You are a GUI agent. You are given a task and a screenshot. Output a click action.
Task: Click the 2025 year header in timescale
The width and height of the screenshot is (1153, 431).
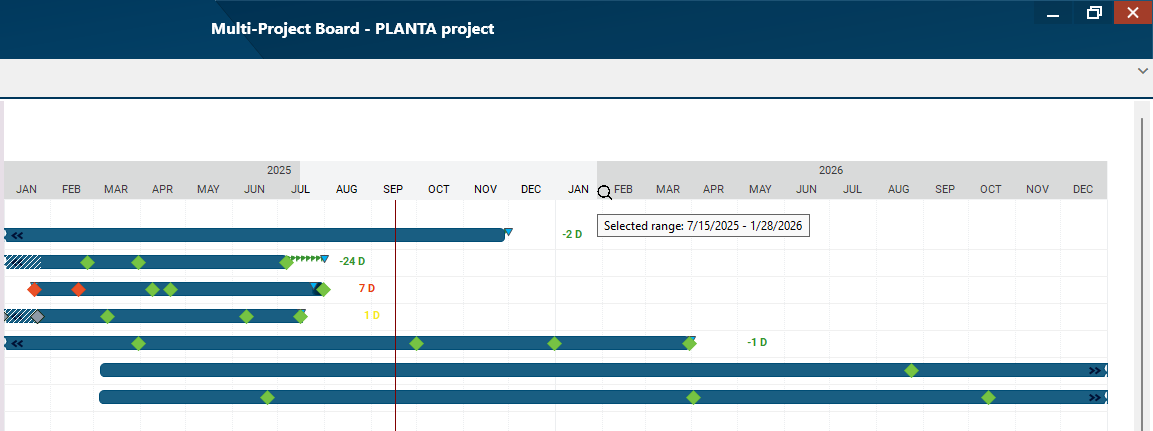[x=279, y=171]
